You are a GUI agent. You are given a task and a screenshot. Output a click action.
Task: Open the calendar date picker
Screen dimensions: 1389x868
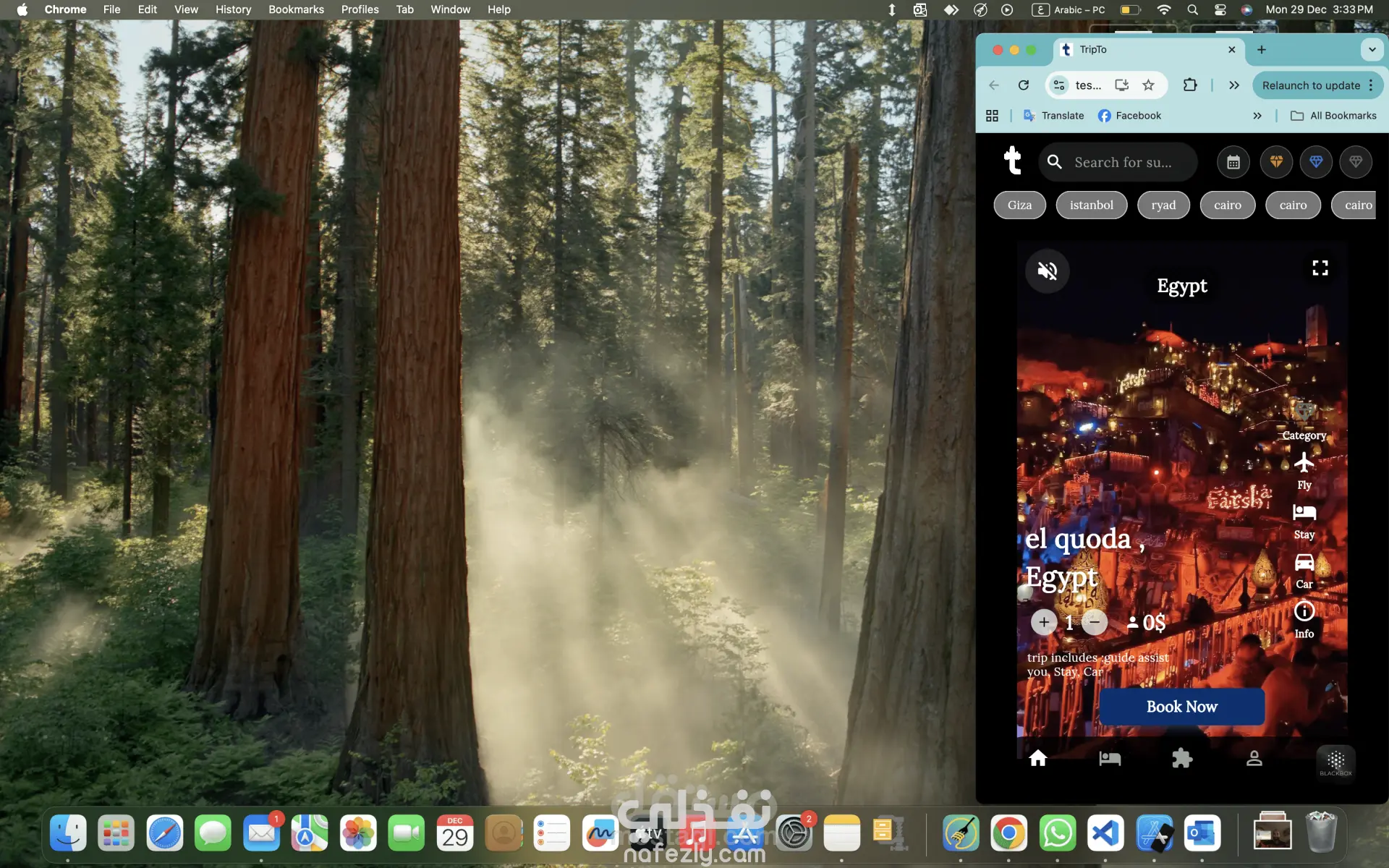coord(1233,162)
